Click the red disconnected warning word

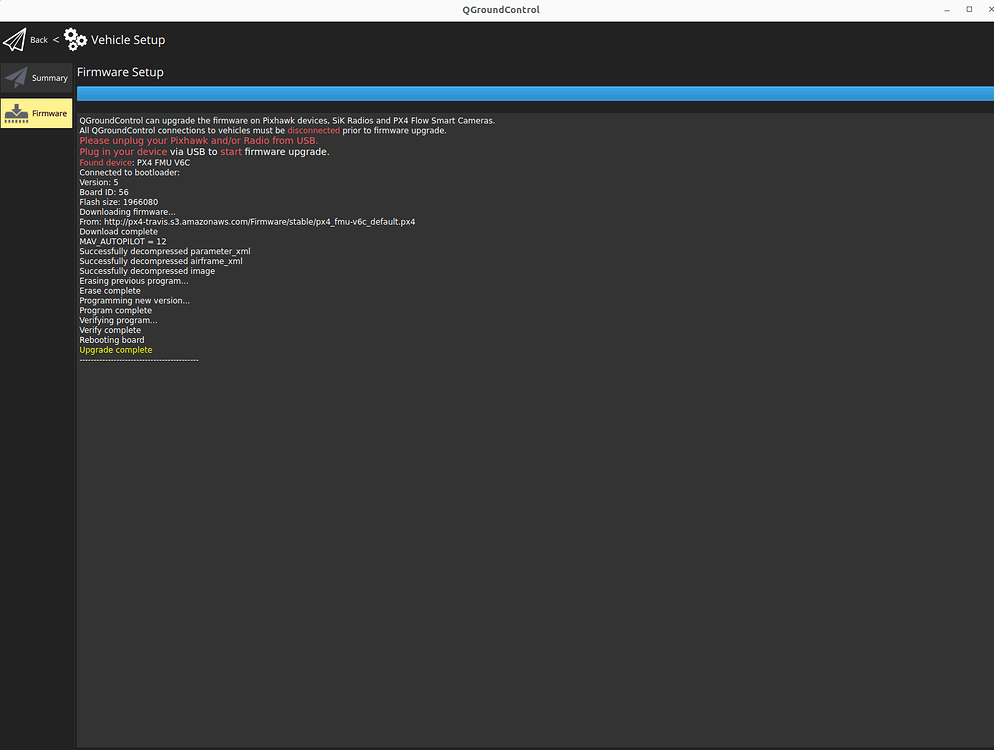[x=313, y=130]
